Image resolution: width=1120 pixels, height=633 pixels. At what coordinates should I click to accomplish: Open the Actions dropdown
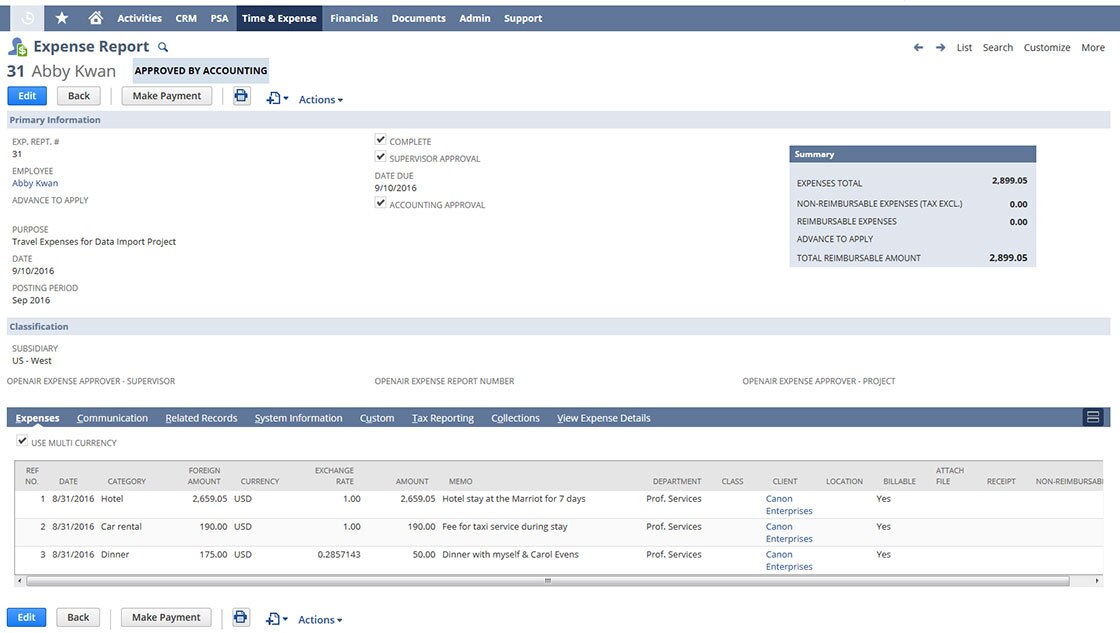(x=319, y=99)
